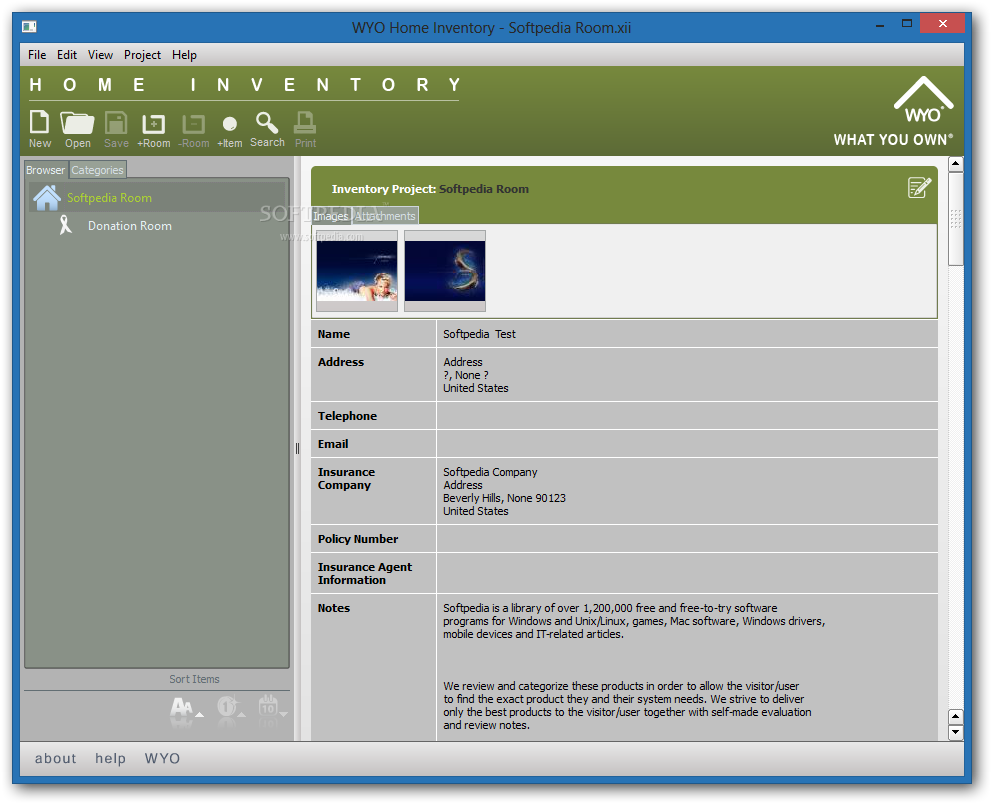The width and height of the screenshot is (992, 804).
Task: Open the first image thumbnail
Action: [357, 271]
